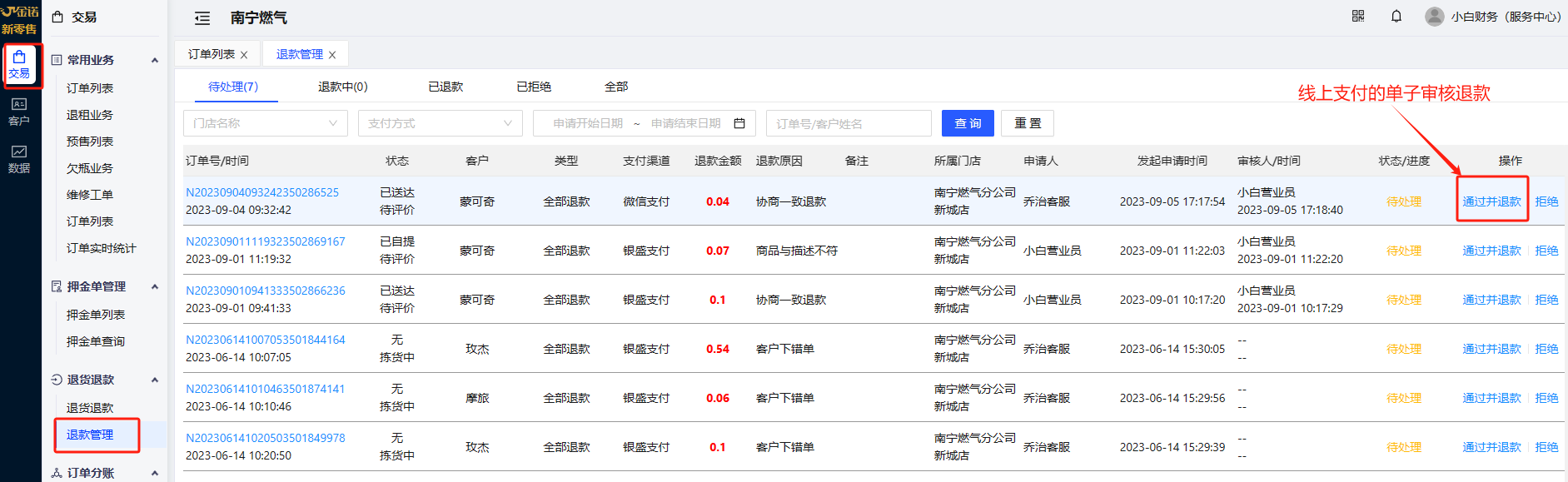Click the user avatar icon
This screenshot has width=1568, height=482.
(x=1434, y=16)
